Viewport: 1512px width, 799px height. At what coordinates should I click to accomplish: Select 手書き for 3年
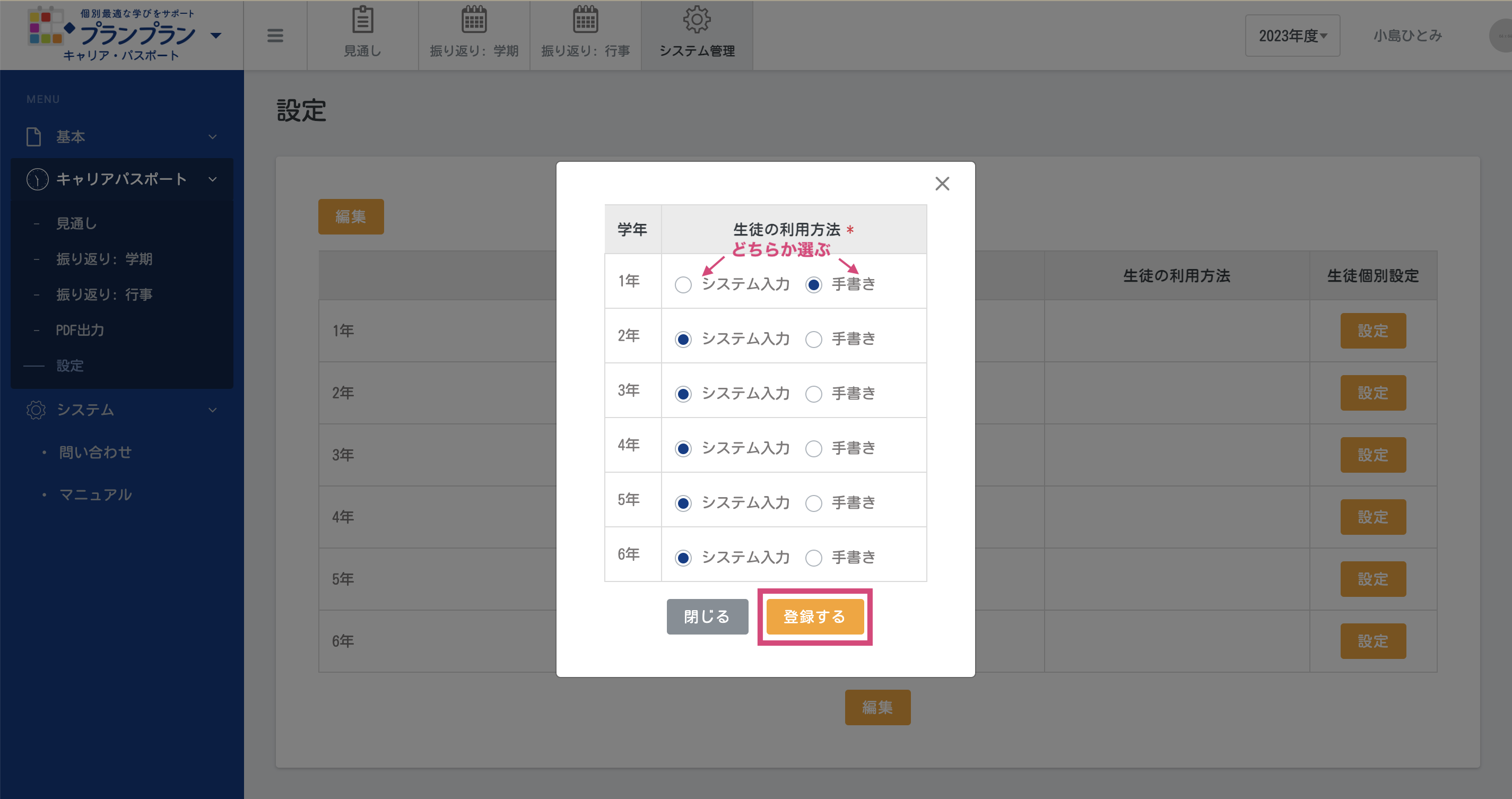pos(813,394)
